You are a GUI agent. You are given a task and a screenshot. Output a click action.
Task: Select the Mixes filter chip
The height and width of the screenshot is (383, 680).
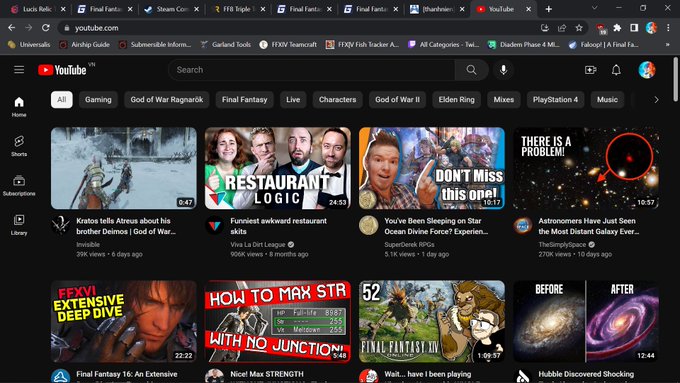click(503, 100)
